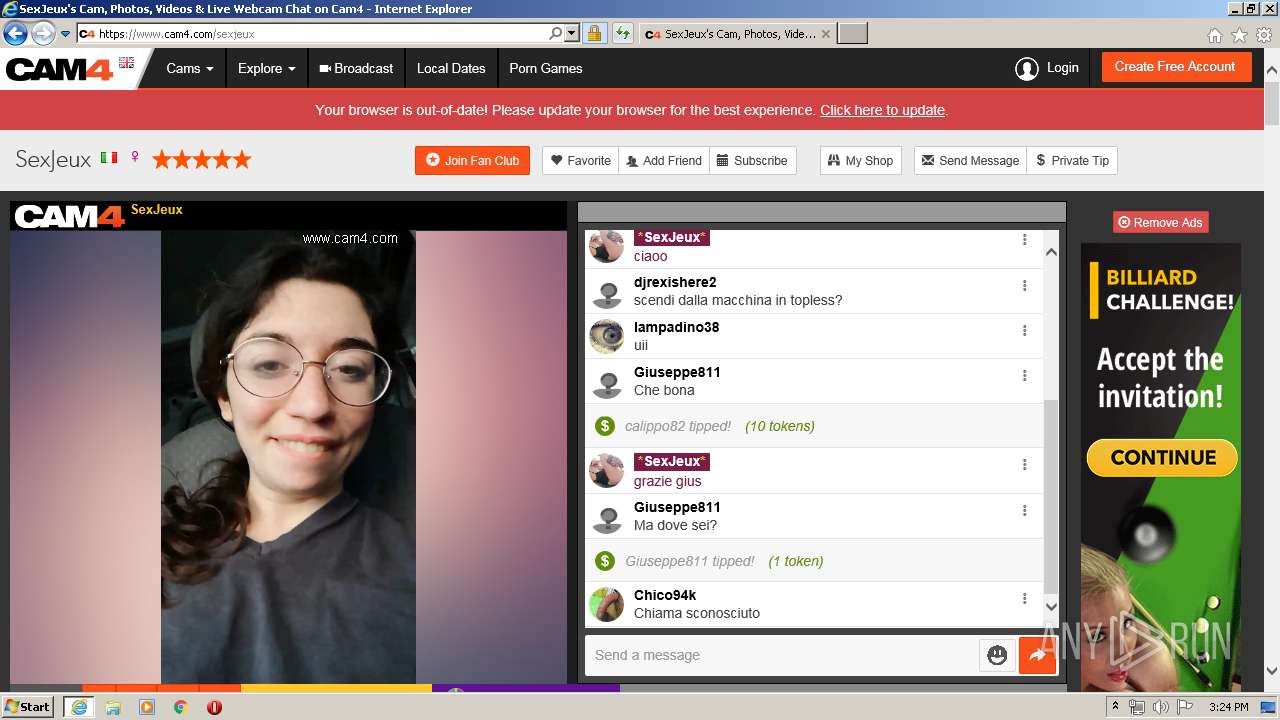
Task: Open the Broadcast page
Action: point(355,68)
